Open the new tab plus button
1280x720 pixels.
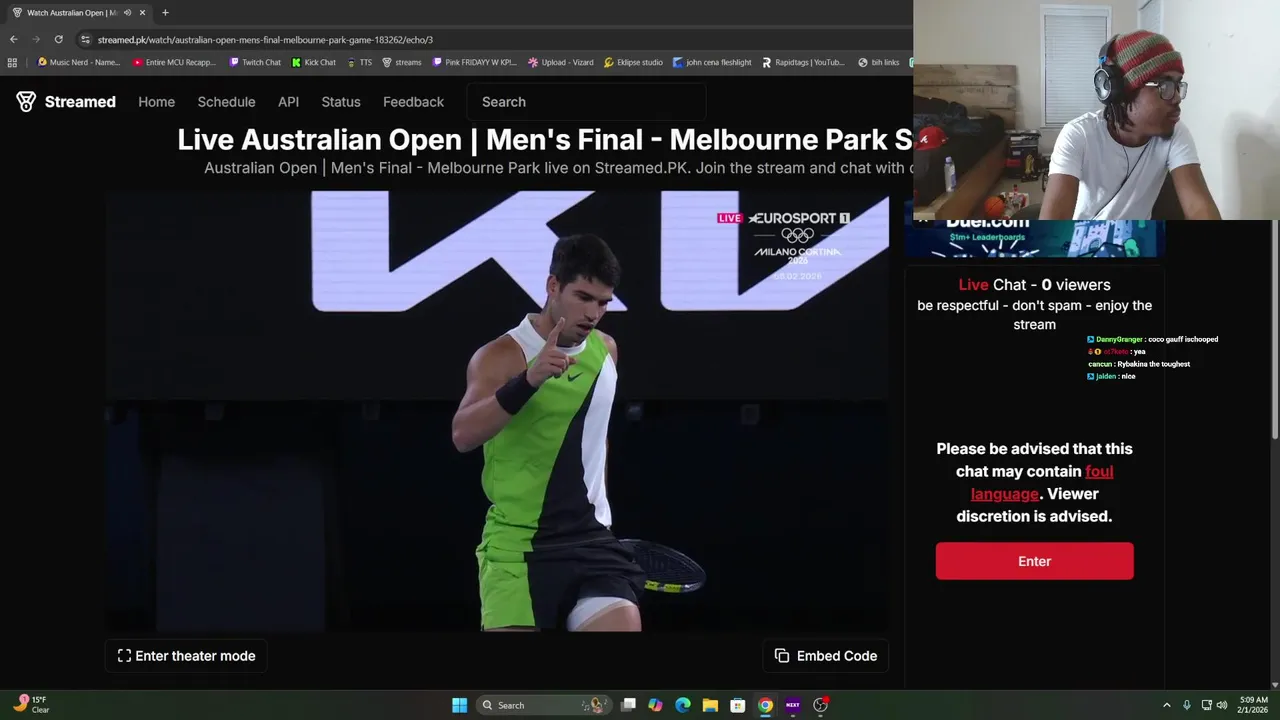(165, 12)
